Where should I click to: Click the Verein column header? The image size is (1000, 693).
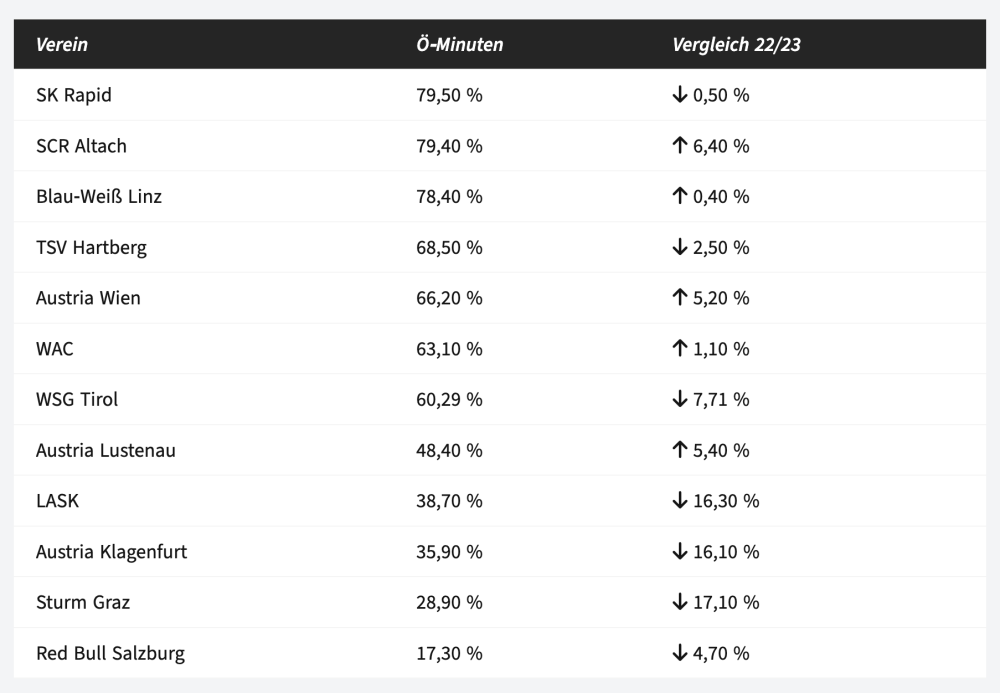point(62,45)
